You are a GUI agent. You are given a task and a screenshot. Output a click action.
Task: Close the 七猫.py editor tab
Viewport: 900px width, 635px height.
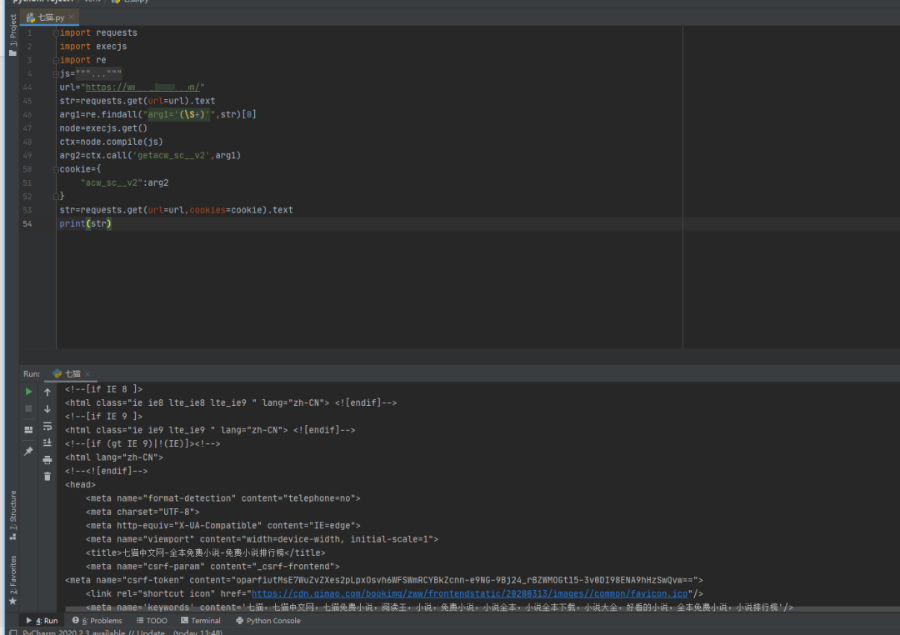73,17
